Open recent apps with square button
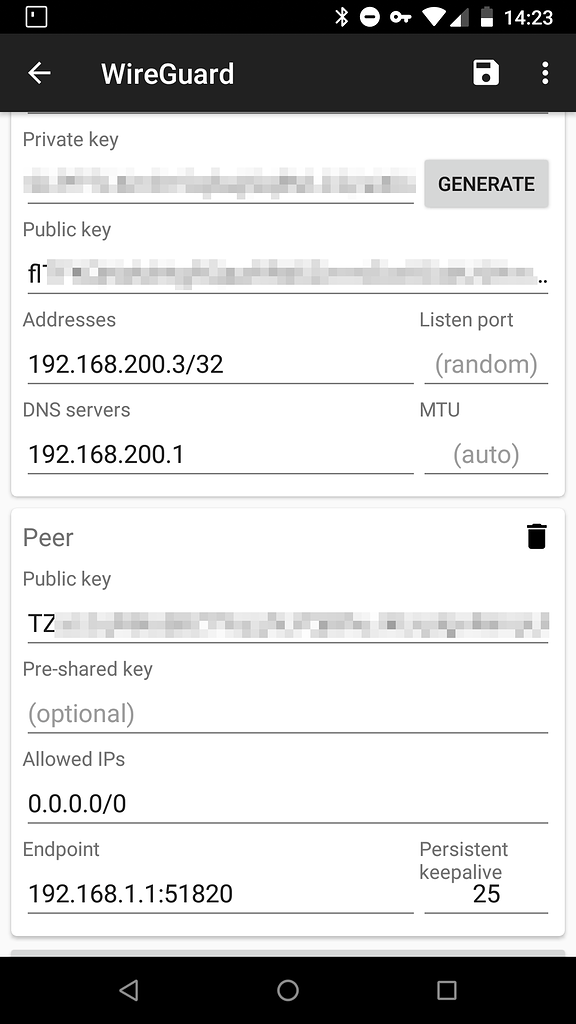Viewport: 576px width, 1024px height. click(x=447, y=990)
